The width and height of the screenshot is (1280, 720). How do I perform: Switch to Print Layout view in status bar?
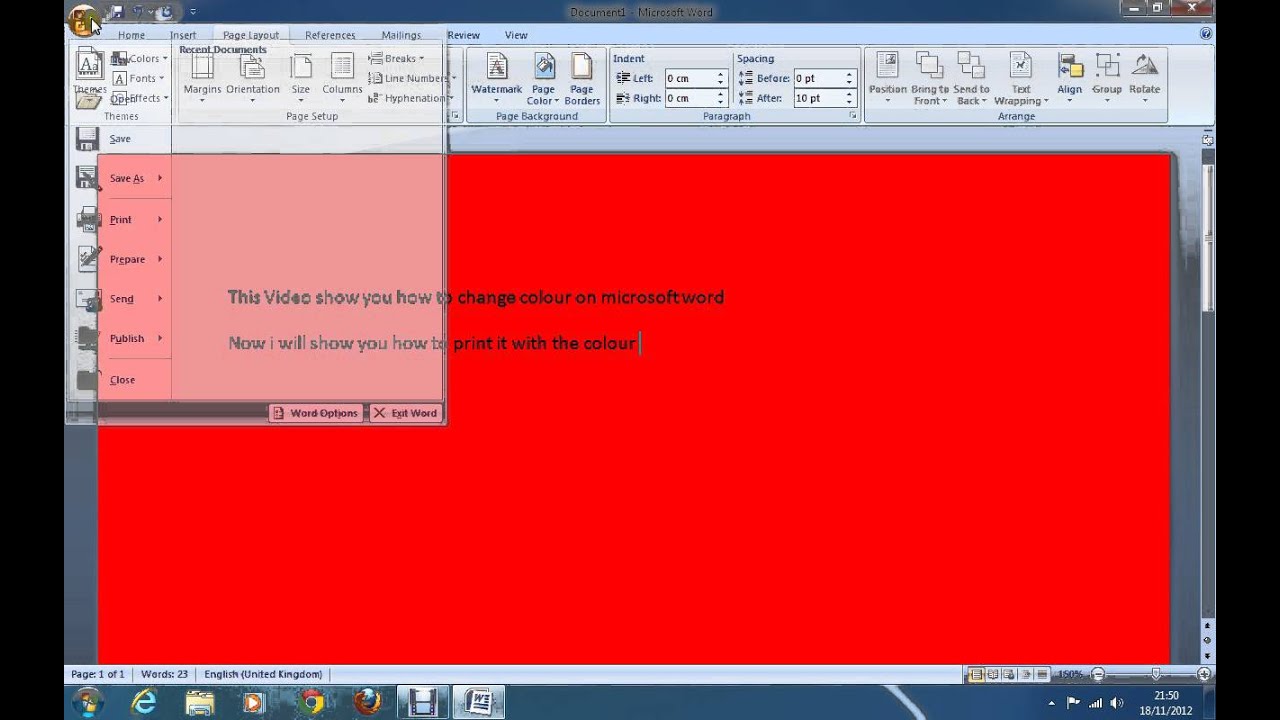976,674
